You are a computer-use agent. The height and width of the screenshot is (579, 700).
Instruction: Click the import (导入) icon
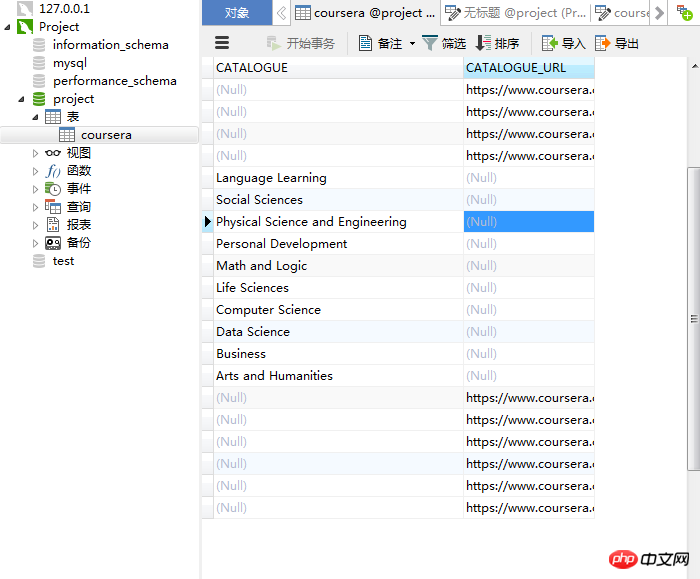tap(550, 43)
